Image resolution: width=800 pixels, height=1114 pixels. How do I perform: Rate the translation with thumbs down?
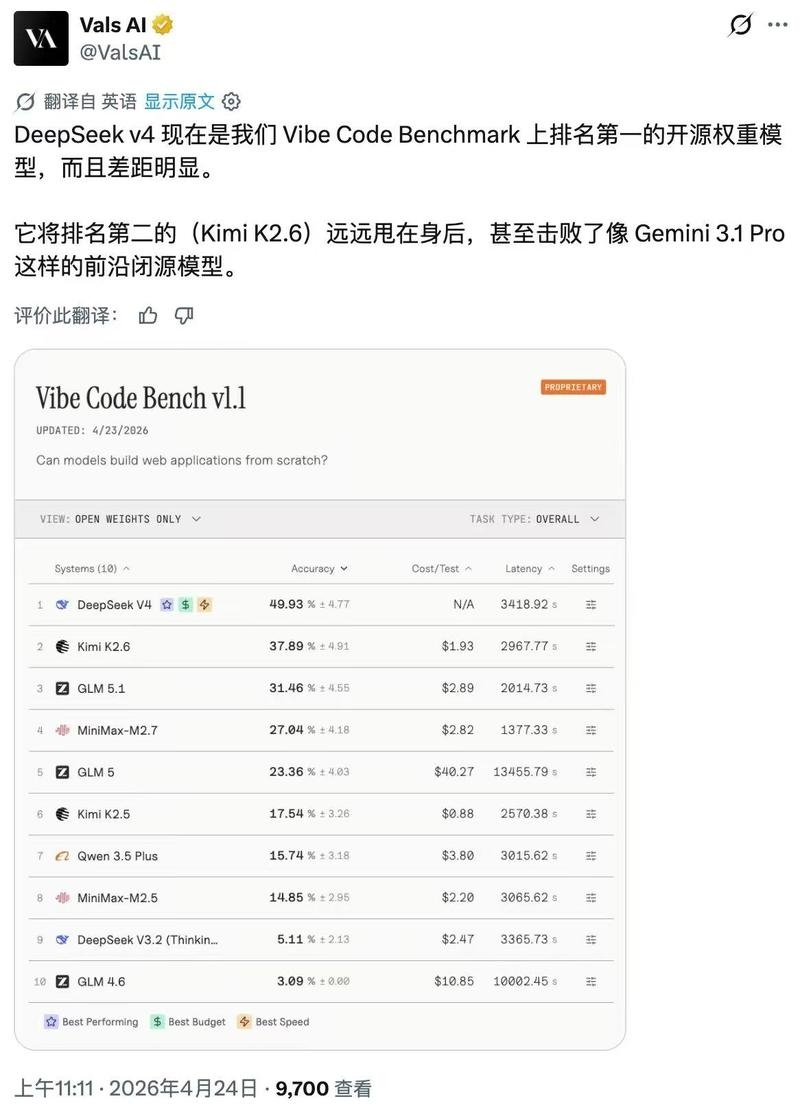(184, 315)
